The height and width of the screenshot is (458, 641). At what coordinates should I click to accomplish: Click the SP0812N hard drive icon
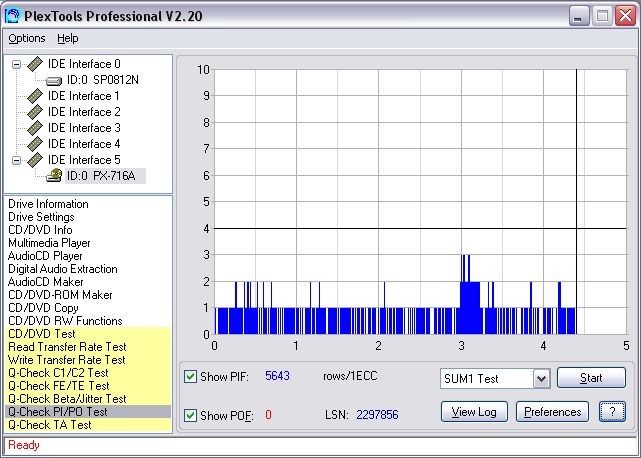click(x=54, y=81)
